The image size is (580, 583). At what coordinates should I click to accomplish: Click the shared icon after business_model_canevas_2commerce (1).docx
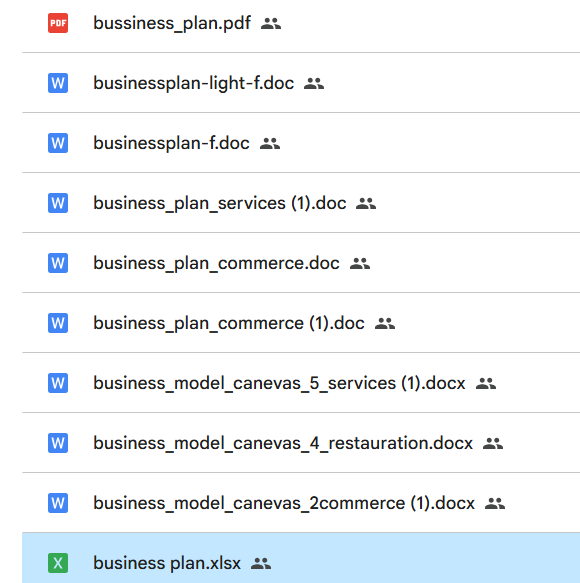pos(495,503)
